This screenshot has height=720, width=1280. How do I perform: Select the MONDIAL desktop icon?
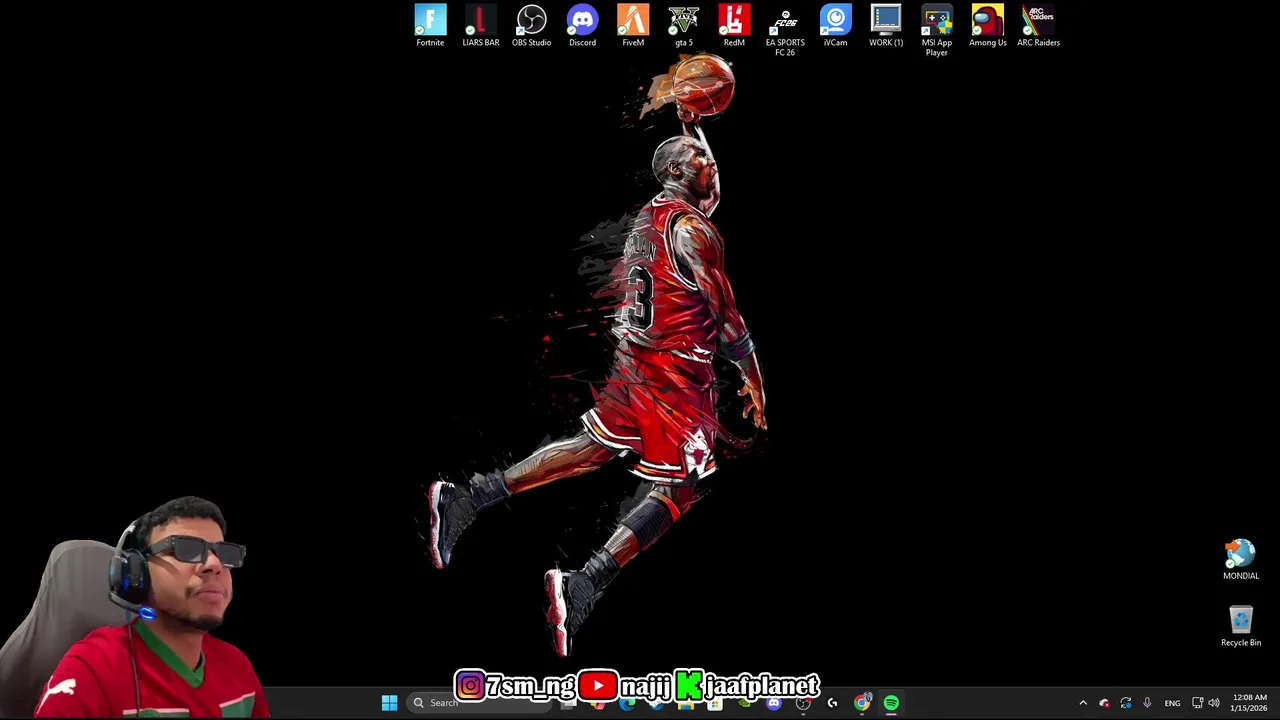point(1241,560)
